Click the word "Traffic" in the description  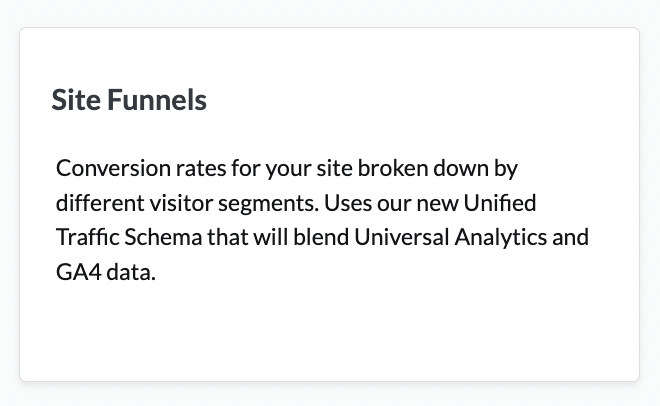pyautogui.click(x=87, y=238)
